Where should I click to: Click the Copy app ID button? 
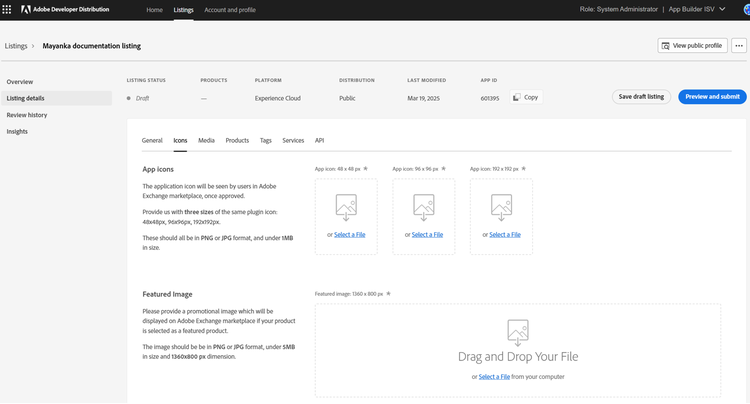click(526, 97)
